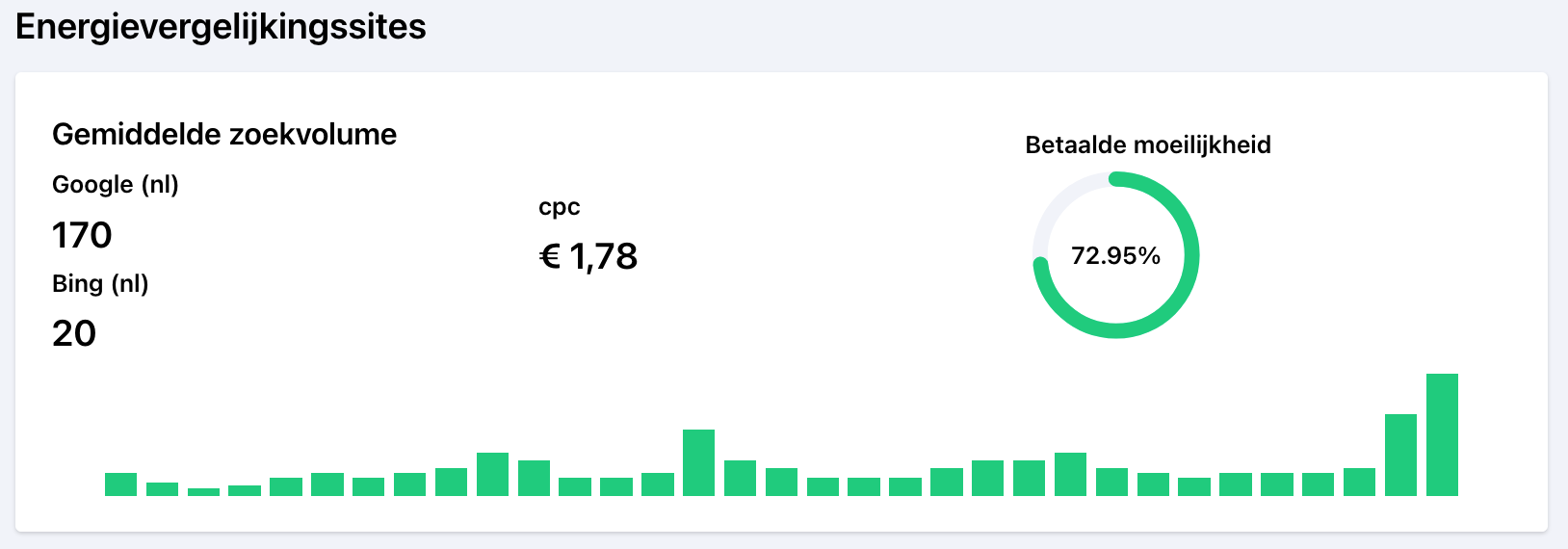
Task: Click the grey unfilled segment of the donut
Action: (1058, 200)
